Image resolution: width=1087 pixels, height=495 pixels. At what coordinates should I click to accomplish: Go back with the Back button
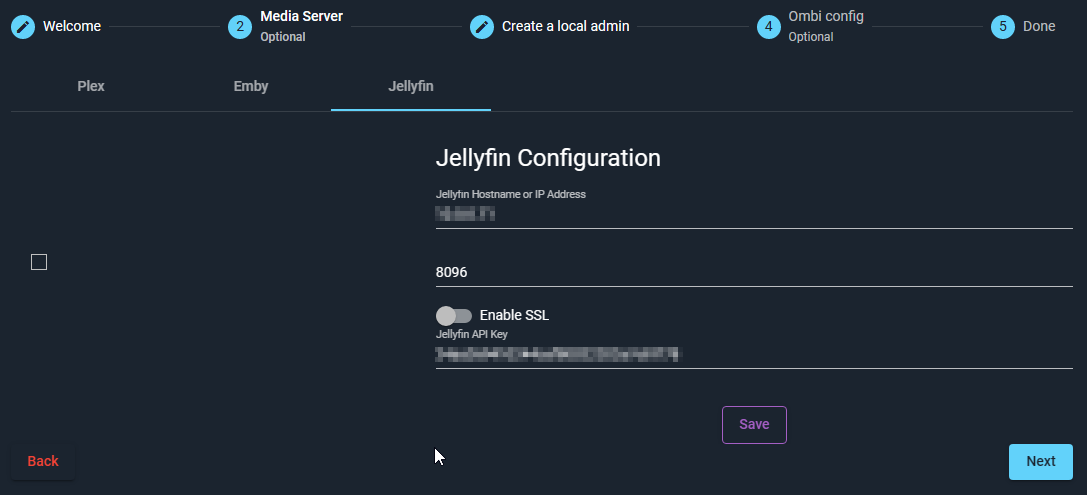tap(43, 461)
